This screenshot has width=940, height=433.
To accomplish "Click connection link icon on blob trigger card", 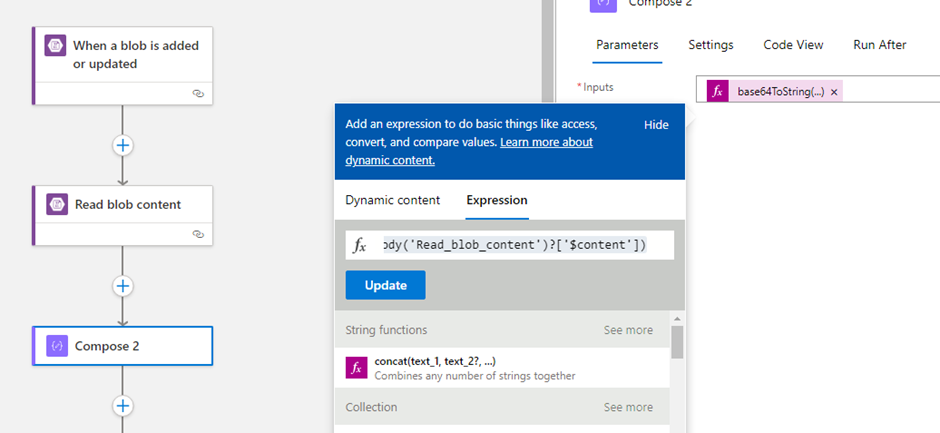I will pyautogui.click(x=198, y=94).
